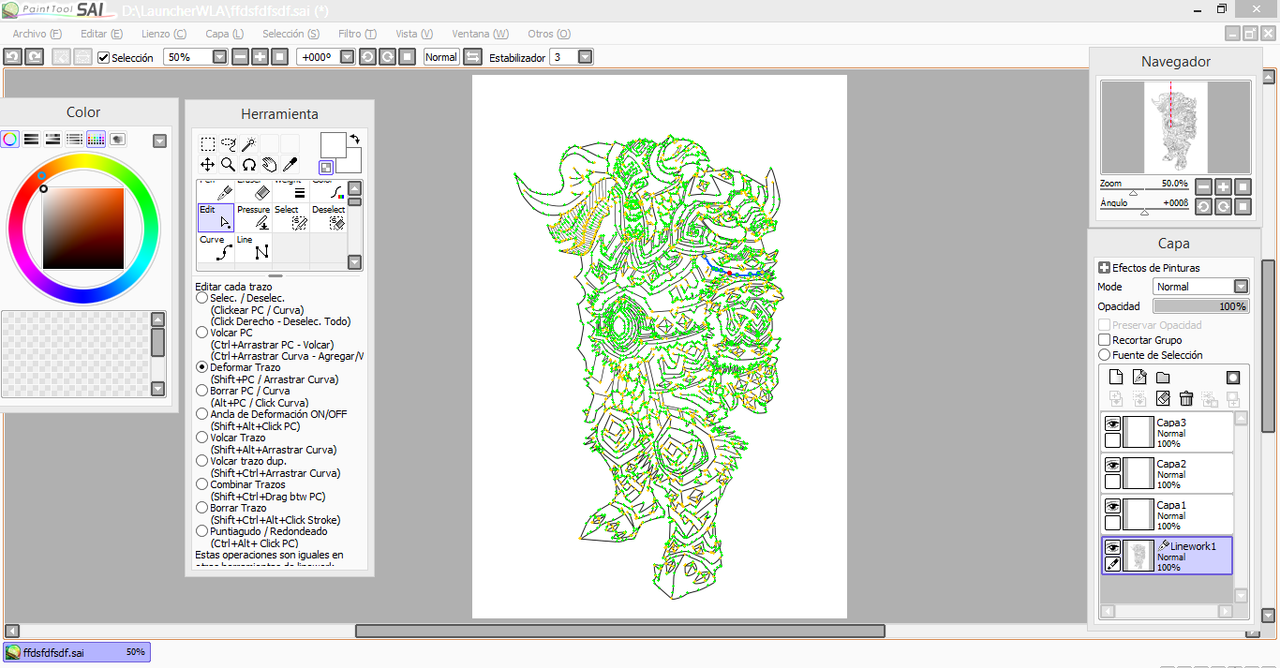Toggle the swatches panel icon

[x=96, y=139]
